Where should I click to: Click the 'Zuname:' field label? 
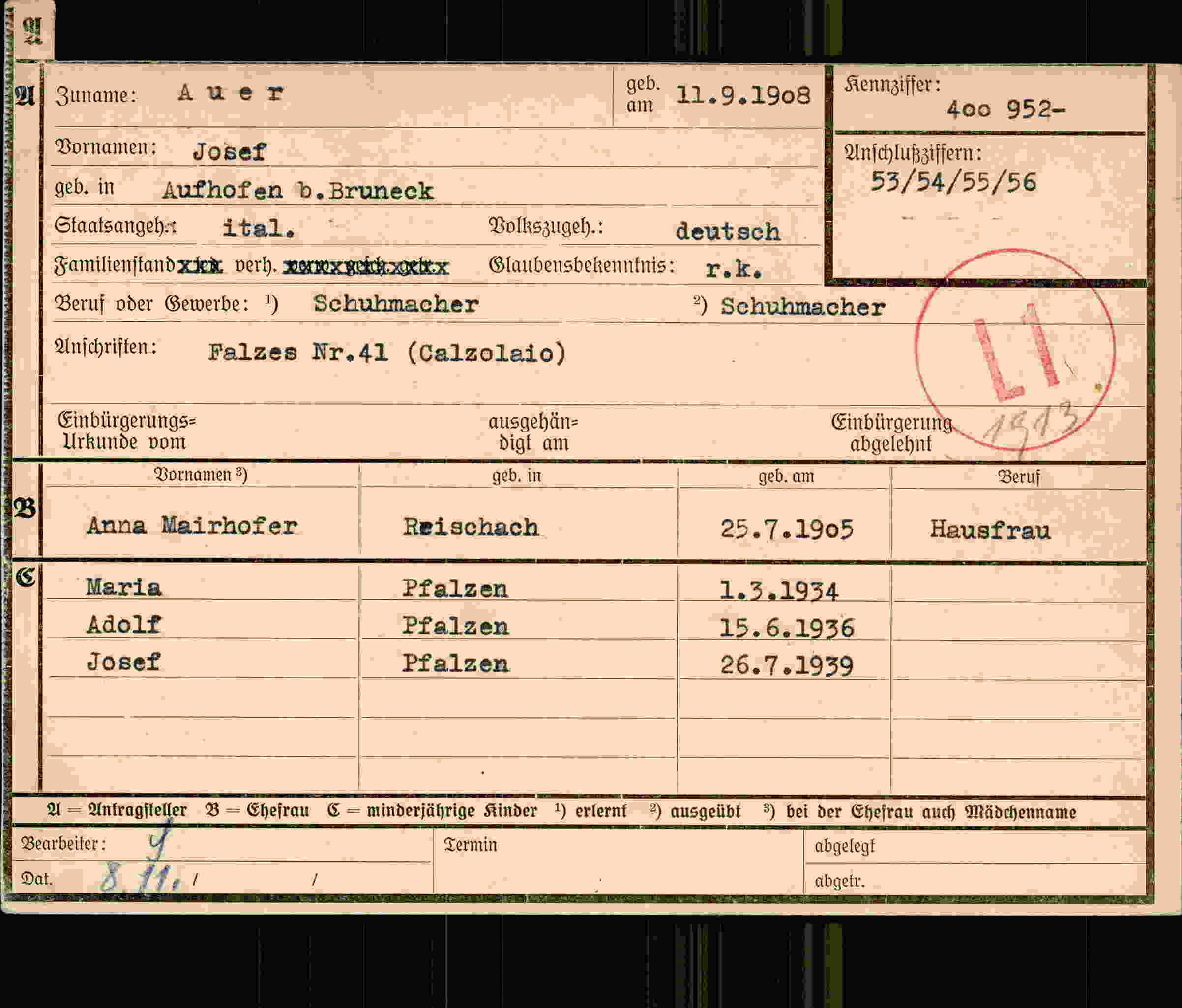click(96, 95)
